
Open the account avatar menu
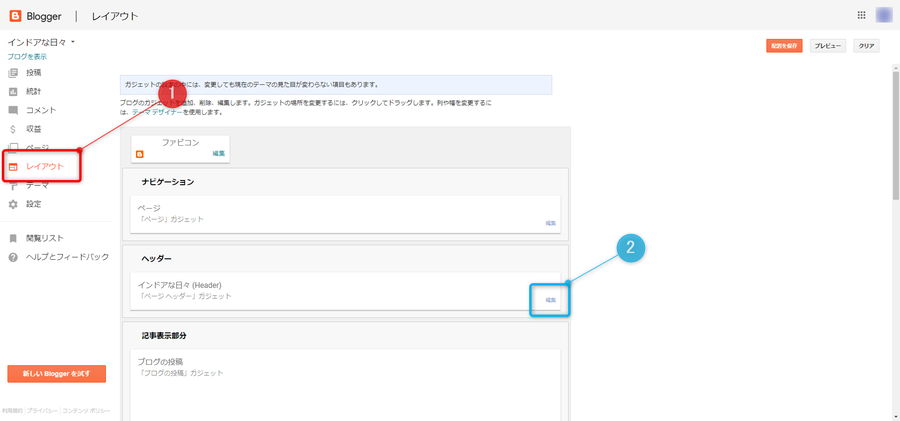click(884, 16)
